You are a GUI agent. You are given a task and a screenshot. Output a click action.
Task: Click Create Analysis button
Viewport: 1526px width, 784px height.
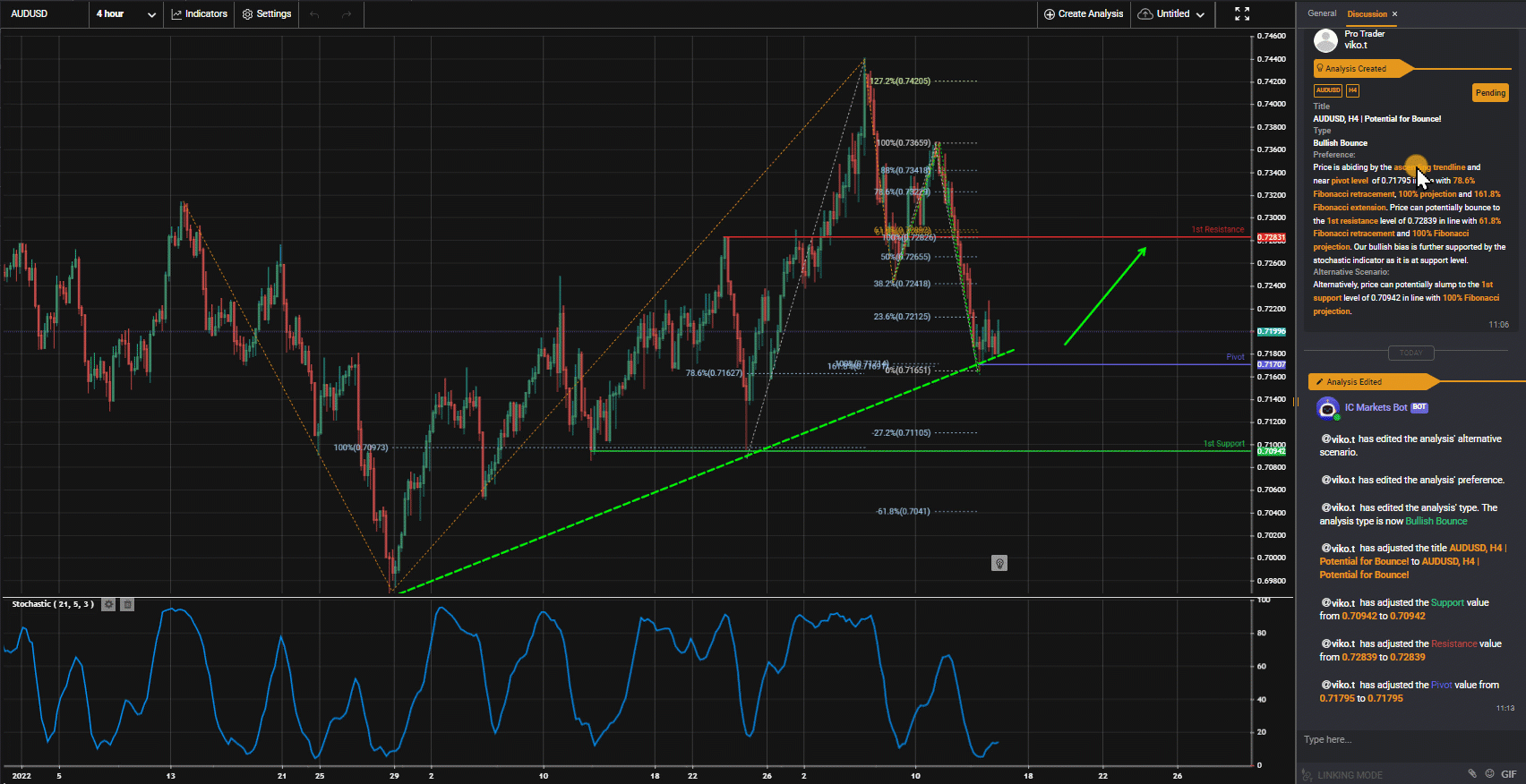(x=1084, y=13)
